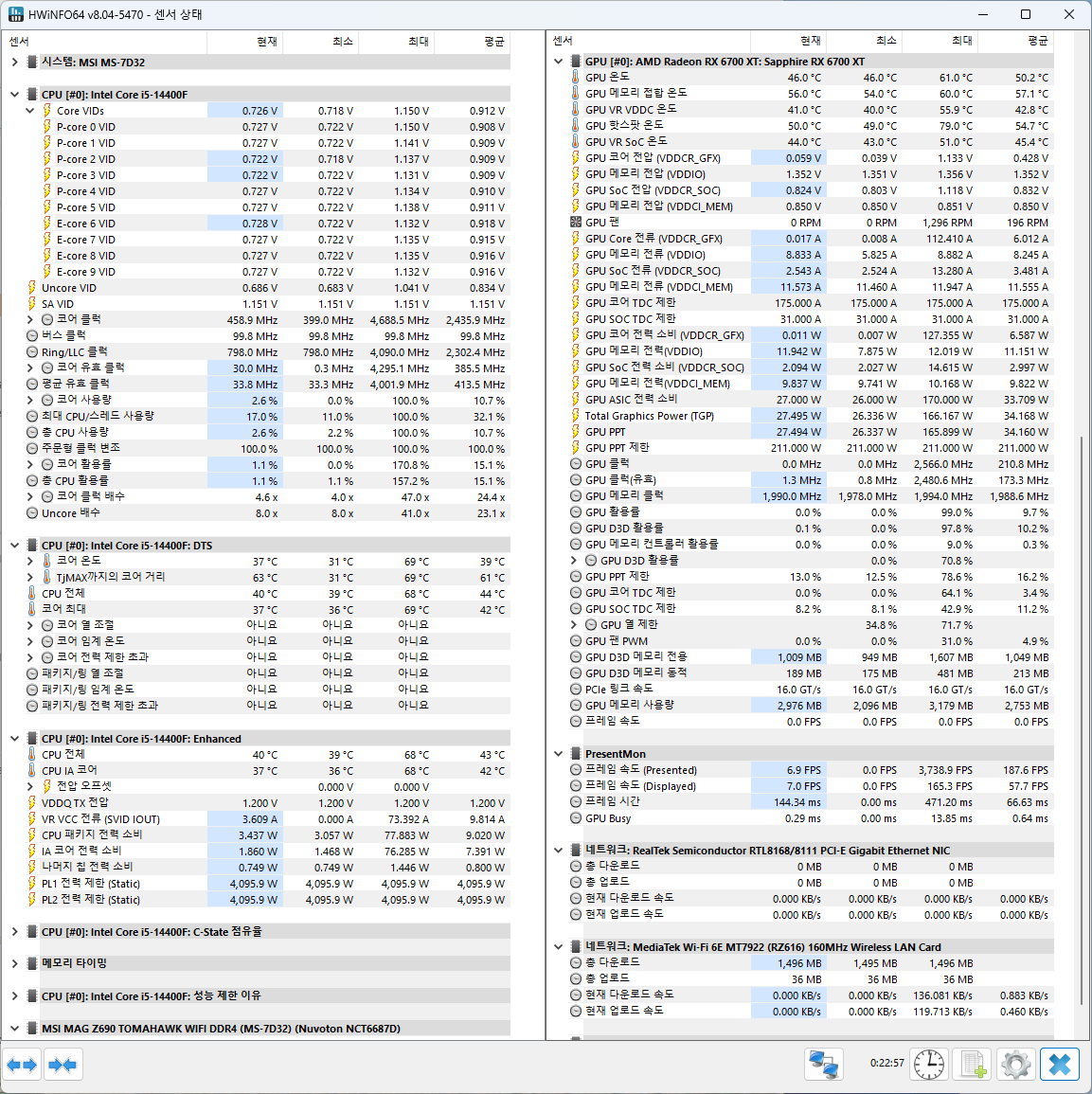The width and height of the screenshot is (1092, 1094).
Task: Click the circle icon beside GPU Busy
Action: point(576,817)
